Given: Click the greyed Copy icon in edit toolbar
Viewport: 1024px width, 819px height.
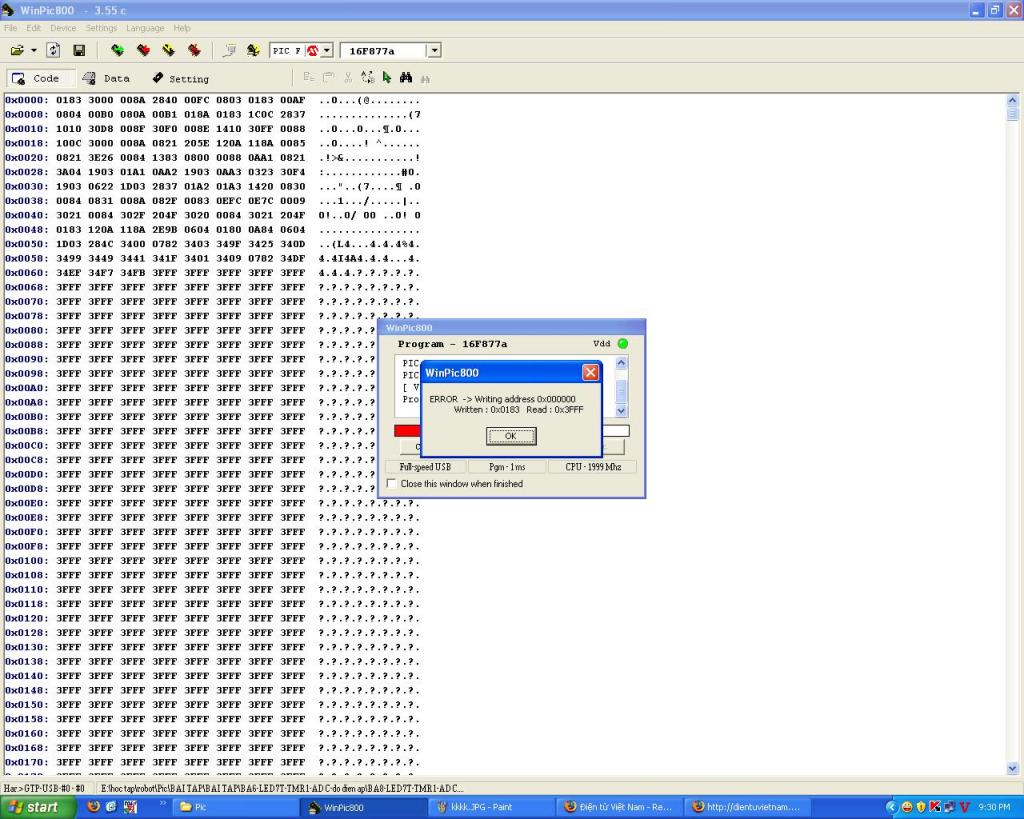Looking at the screenshot, I should point(309,78).
